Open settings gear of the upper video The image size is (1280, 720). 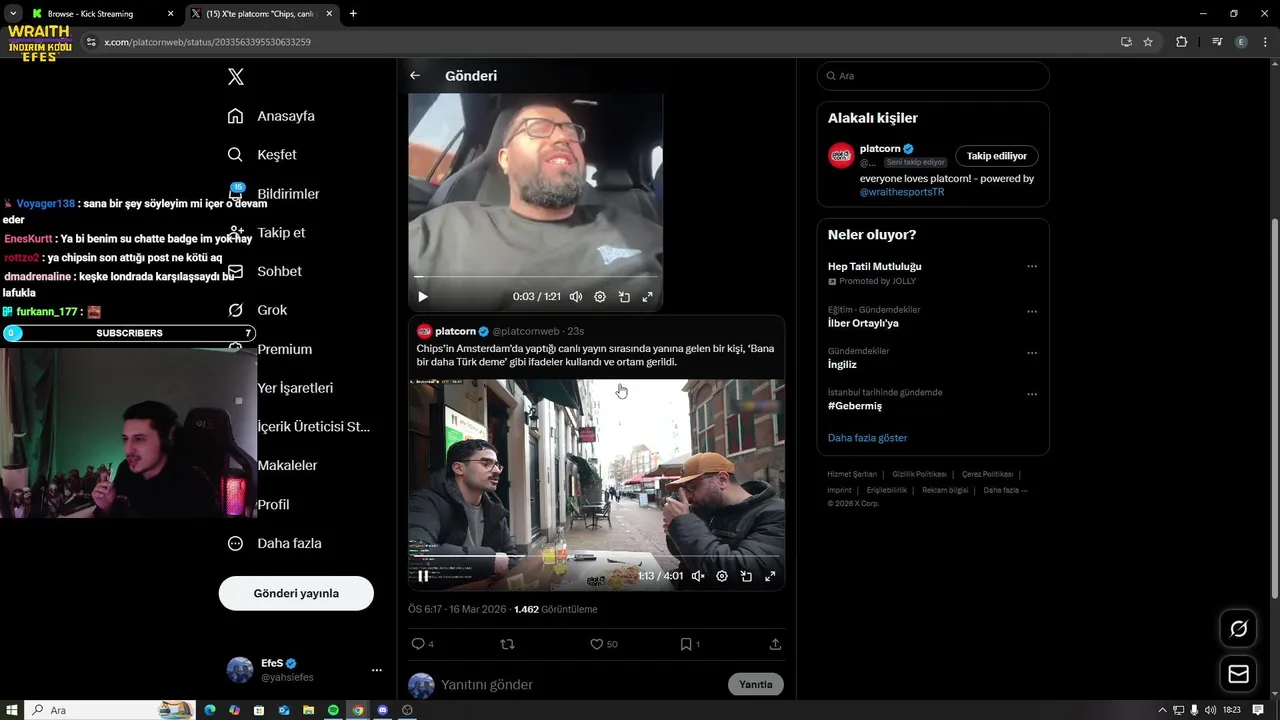point(600,297)
